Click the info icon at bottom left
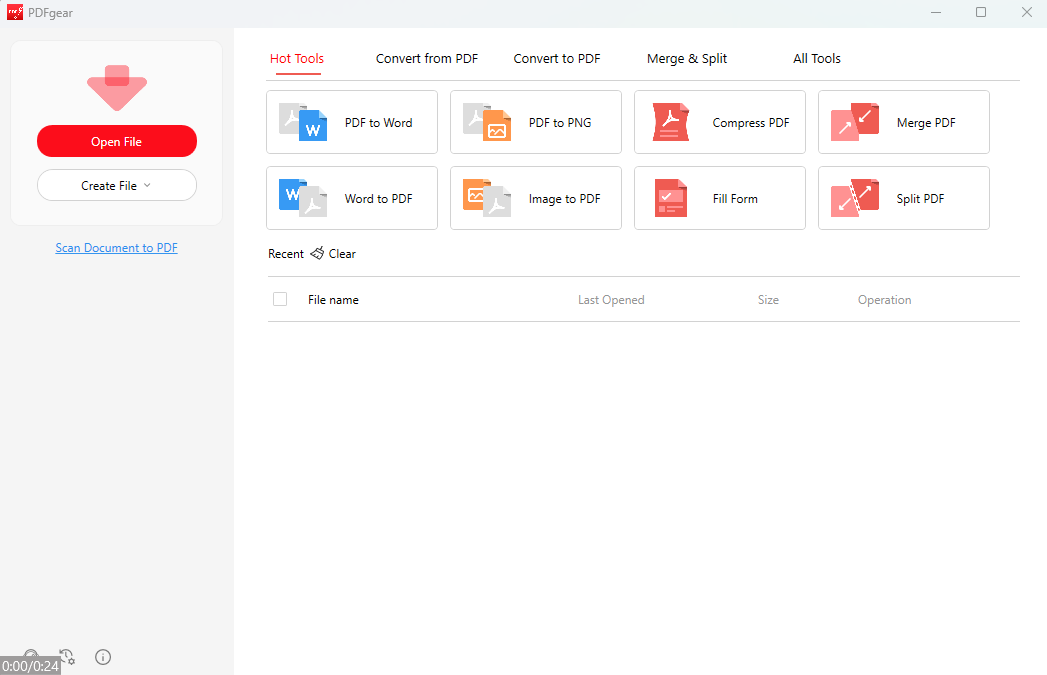The height and width of the screenshot is (675, 1047). 102,657
